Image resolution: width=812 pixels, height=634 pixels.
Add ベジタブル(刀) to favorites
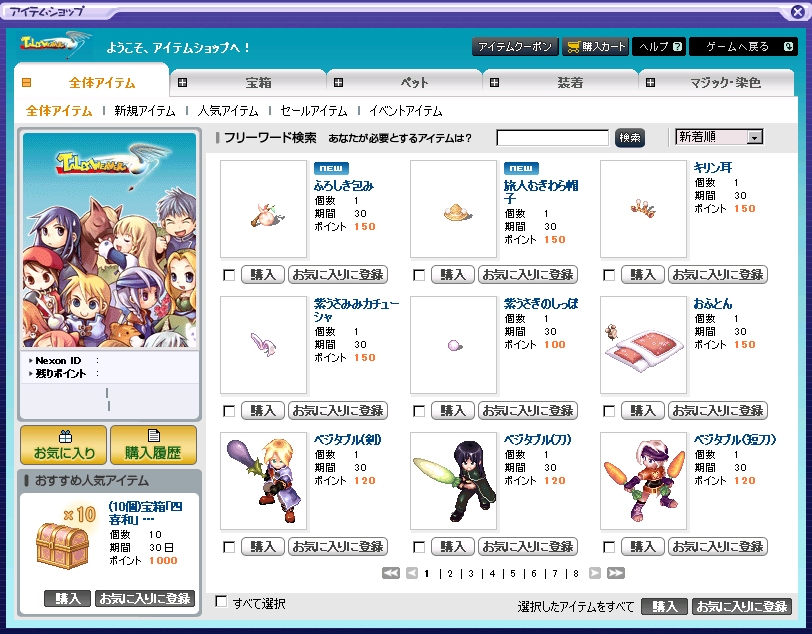pyautogui.click(x=528, y=546)
